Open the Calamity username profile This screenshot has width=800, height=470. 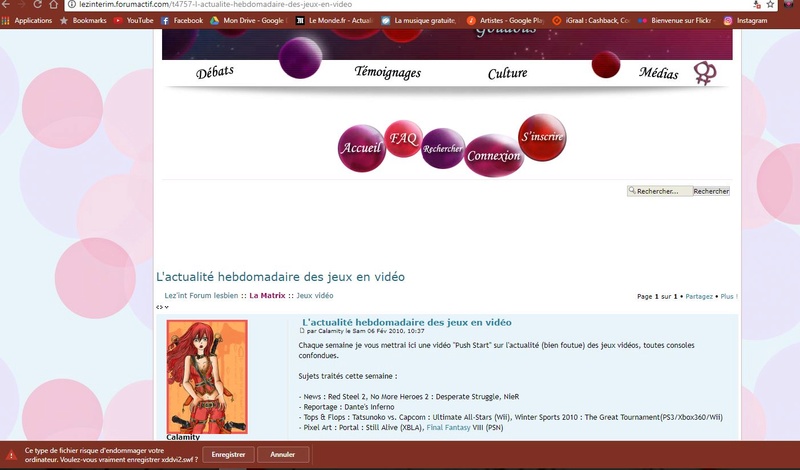(183, 437)
